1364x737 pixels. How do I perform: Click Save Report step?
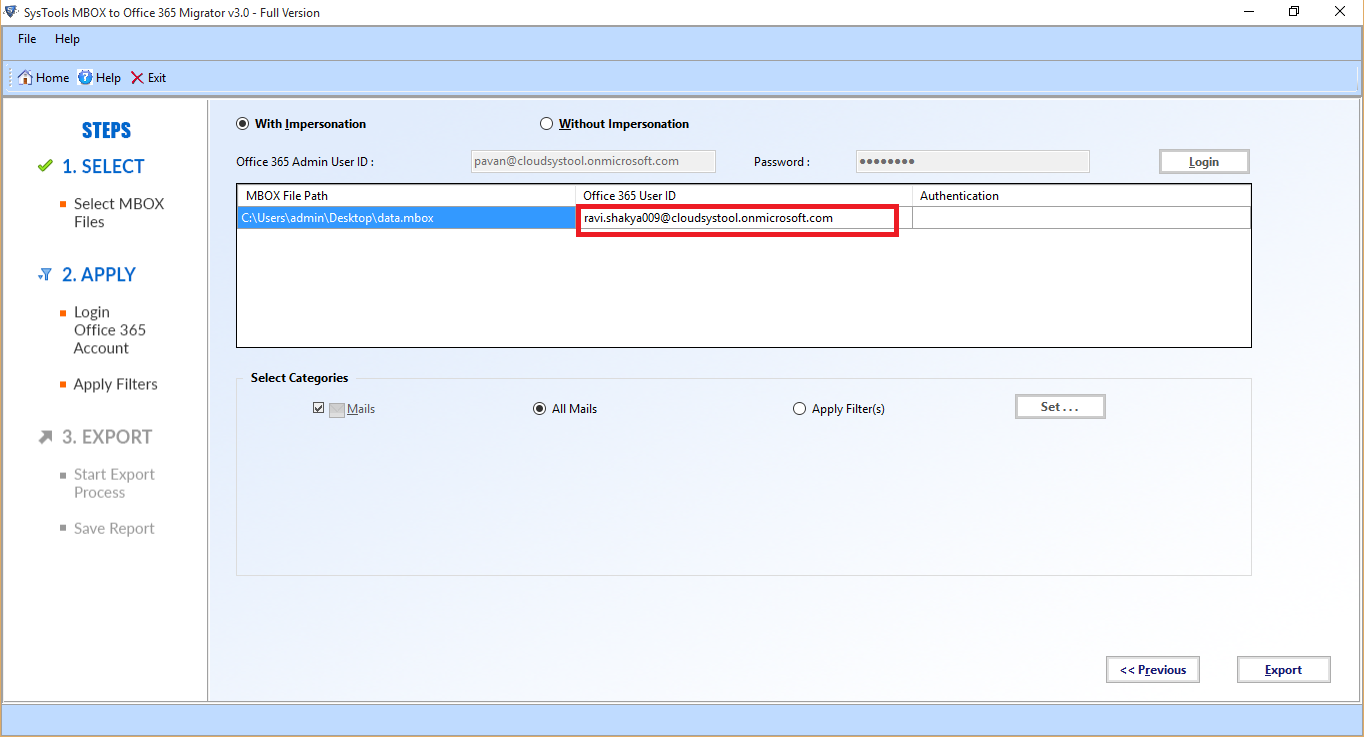(x=114, y=529)
